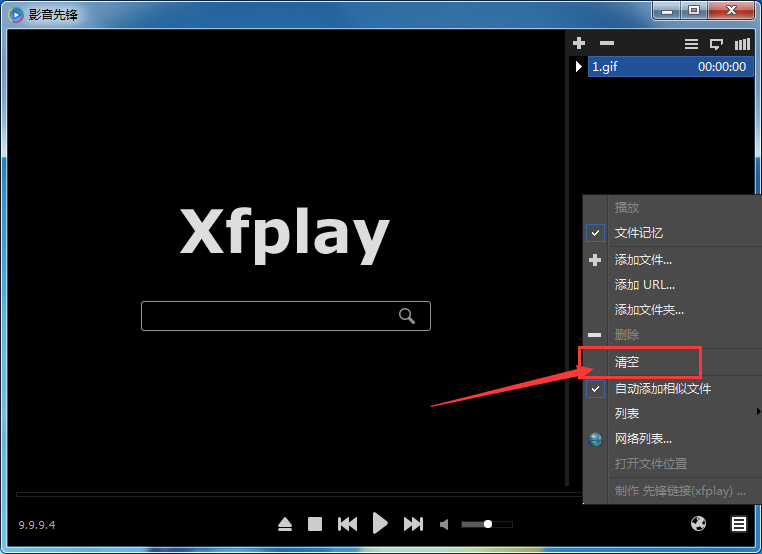Viewport: 762px width, 554px height.
Task: Click the volume slider handle
Action: 488,524
